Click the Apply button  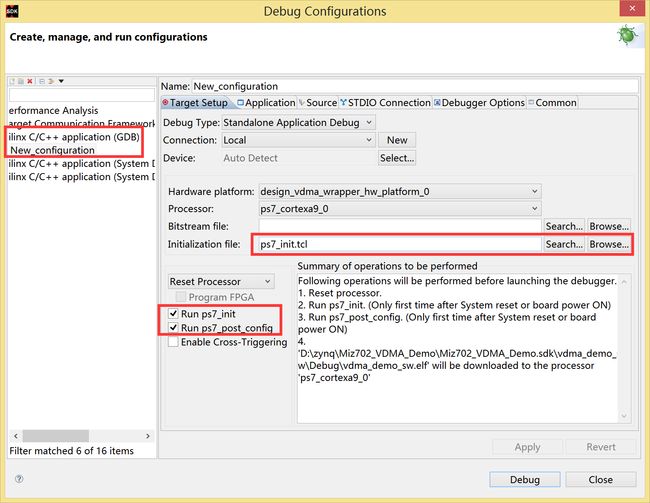pyautogui.click(x=527, y=447)
